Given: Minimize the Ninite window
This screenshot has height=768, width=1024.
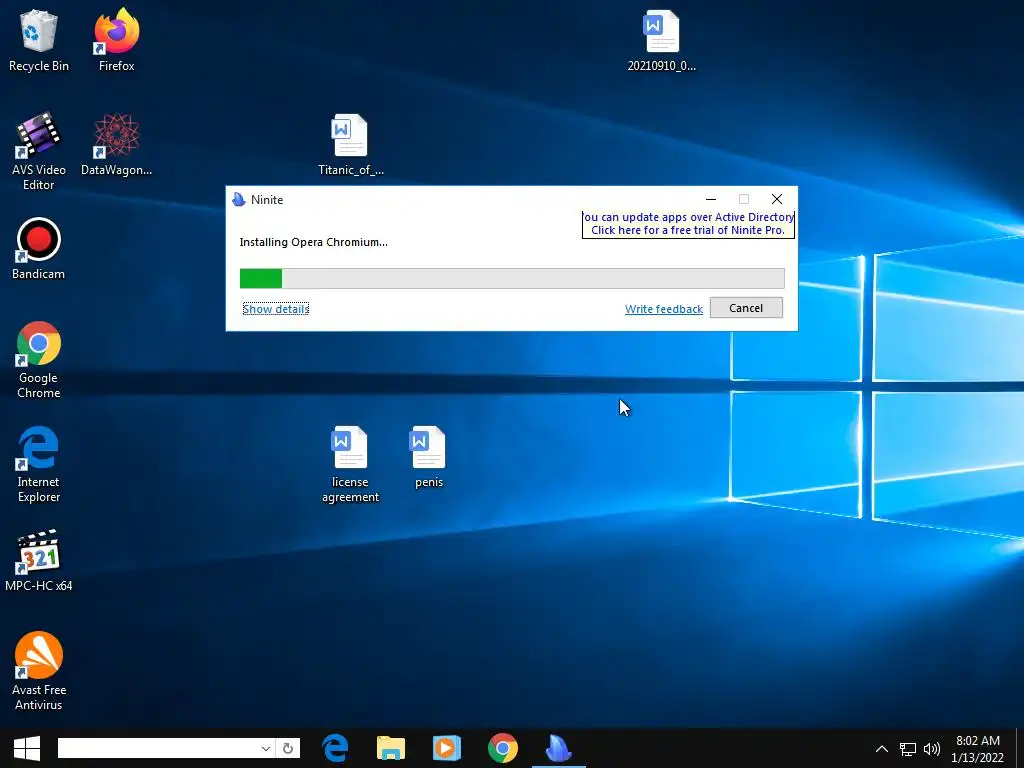Looking at the screenshot, I should click(x=711, y=199).
